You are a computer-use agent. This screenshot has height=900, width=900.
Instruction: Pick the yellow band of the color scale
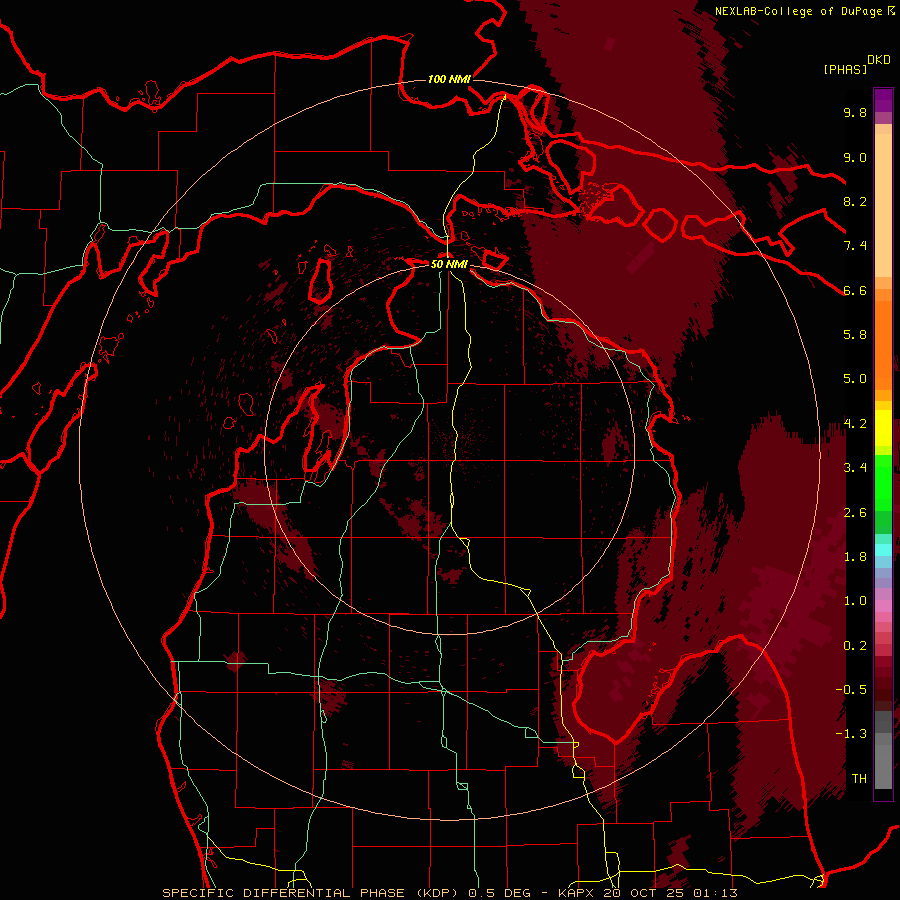[883, 428]
